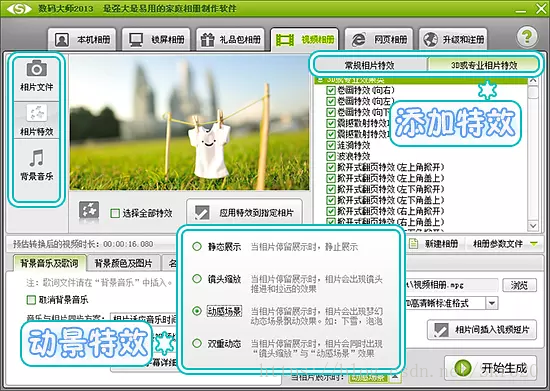Open the 背景音乐及歌词 tab

pos(49,263)
